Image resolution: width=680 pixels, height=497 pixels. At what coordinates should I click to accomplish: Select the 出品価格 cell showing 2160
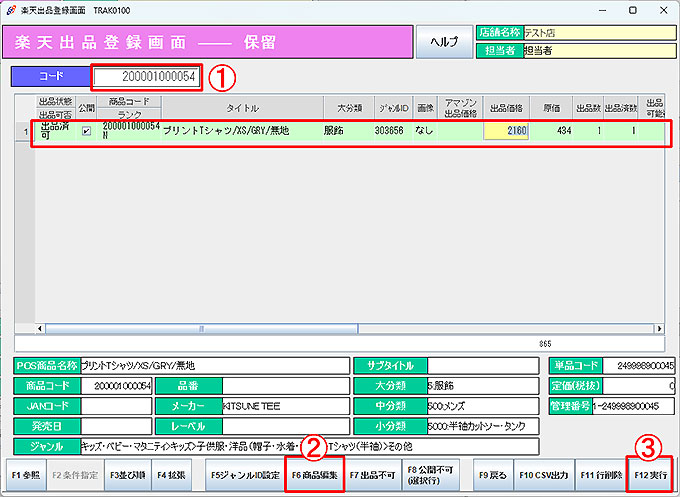pos(506,131)
